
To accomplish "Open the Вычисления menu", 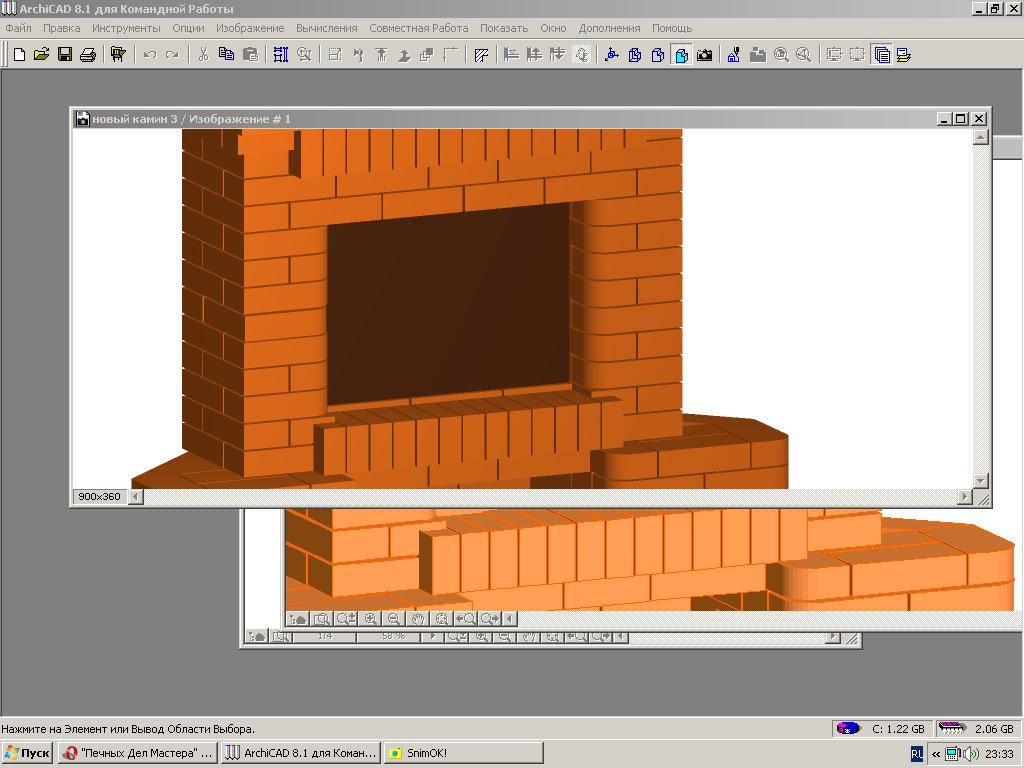I will click(x=326, y=28).
